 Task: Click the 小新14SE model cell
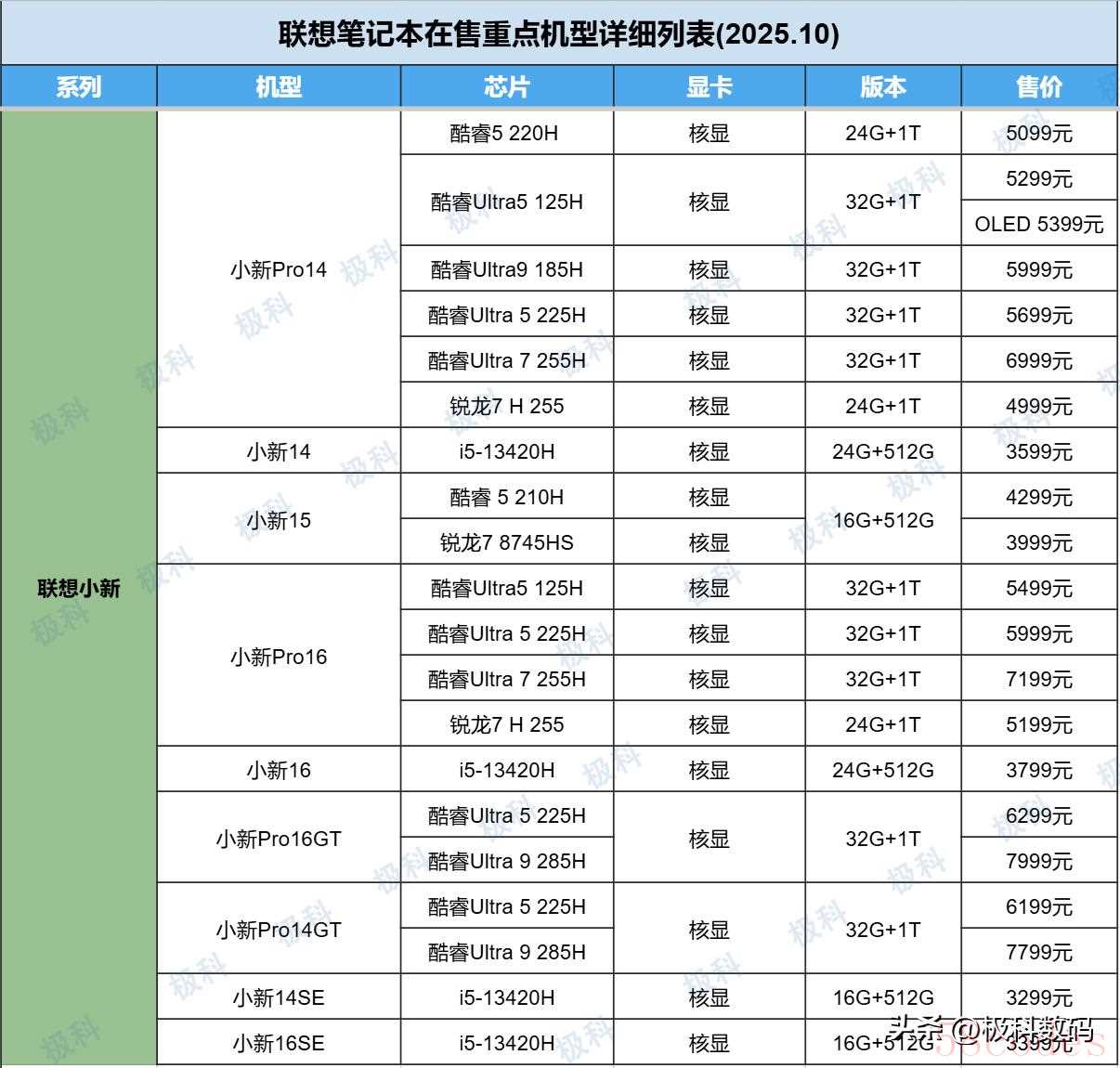click(279, 997)
